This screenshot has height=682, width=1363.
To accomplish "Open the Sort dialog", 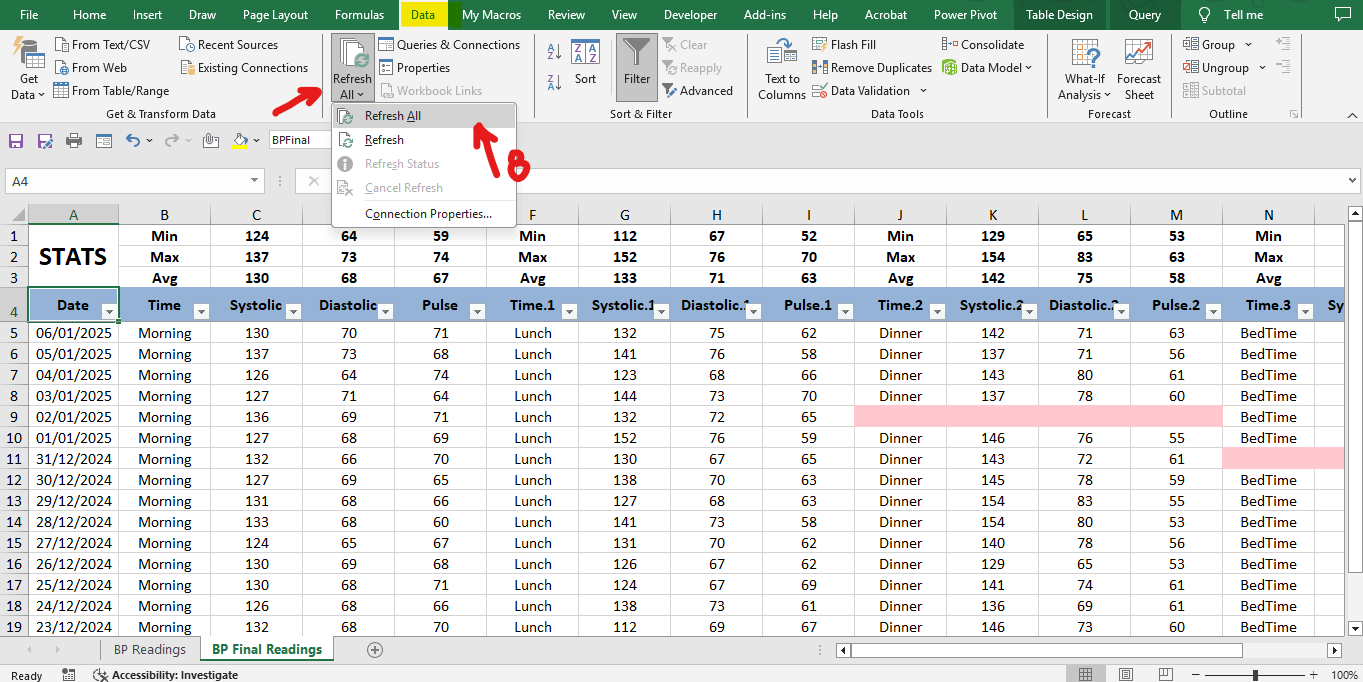I will (x=585, y=63).
